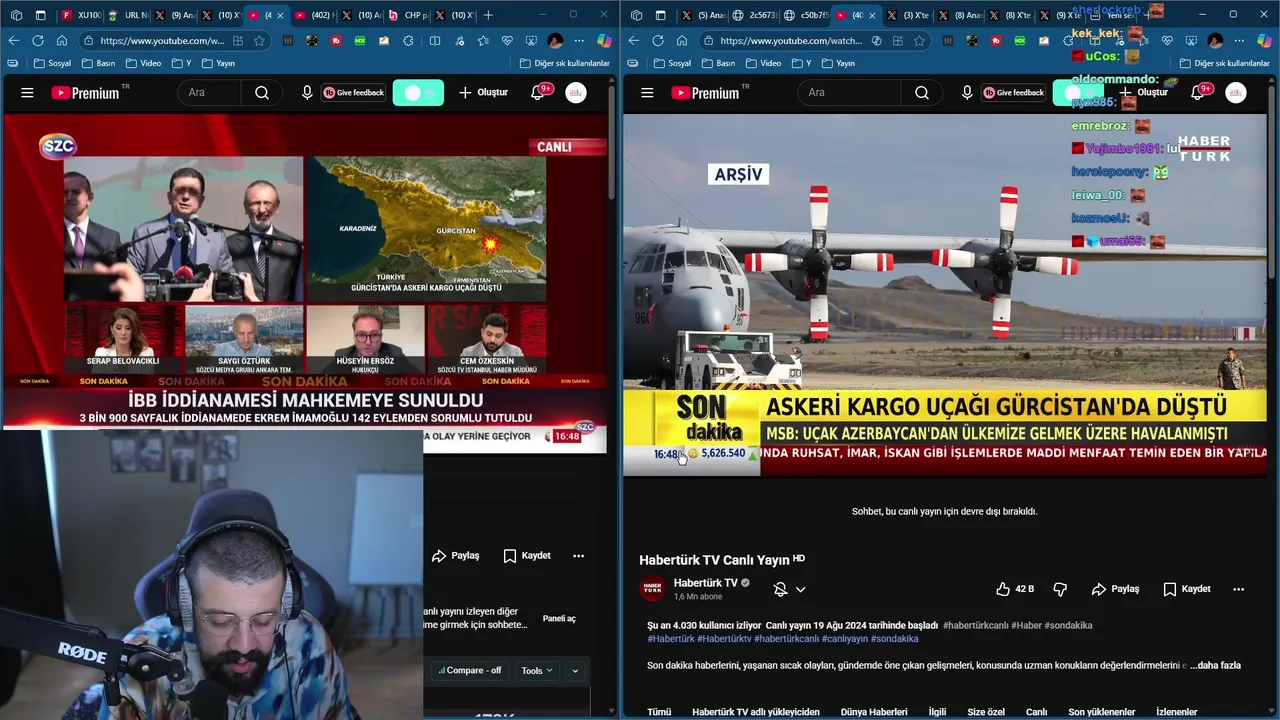Open new tab in left browser
The width and height of the screenshot is (1280, 720).
[x=488, y=15]
